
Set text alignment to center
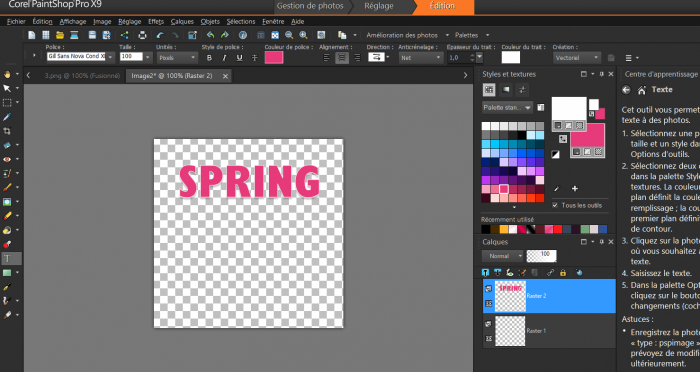342,58
